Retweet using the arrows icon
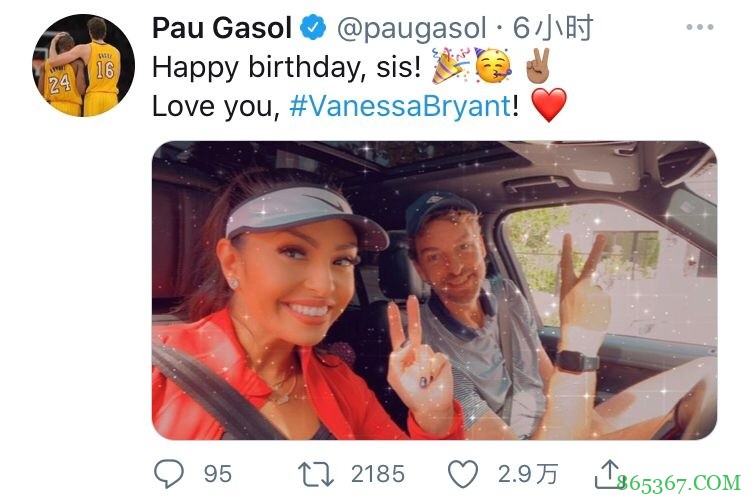This screenshot has width=750, height=498. [x=316, y=474]
